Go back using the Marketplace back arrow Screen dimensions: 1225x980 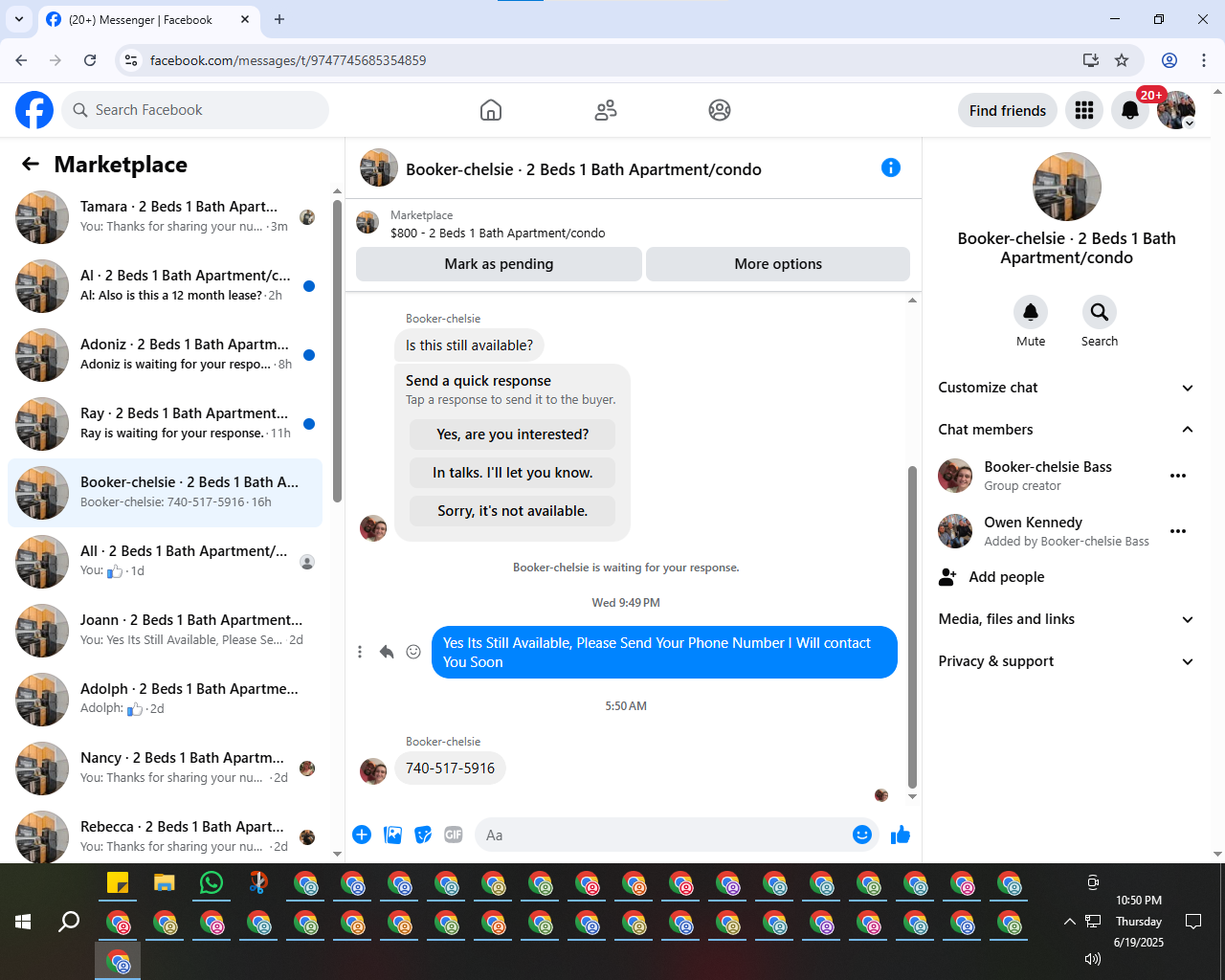pyautogui.click(x=31, y=164)
